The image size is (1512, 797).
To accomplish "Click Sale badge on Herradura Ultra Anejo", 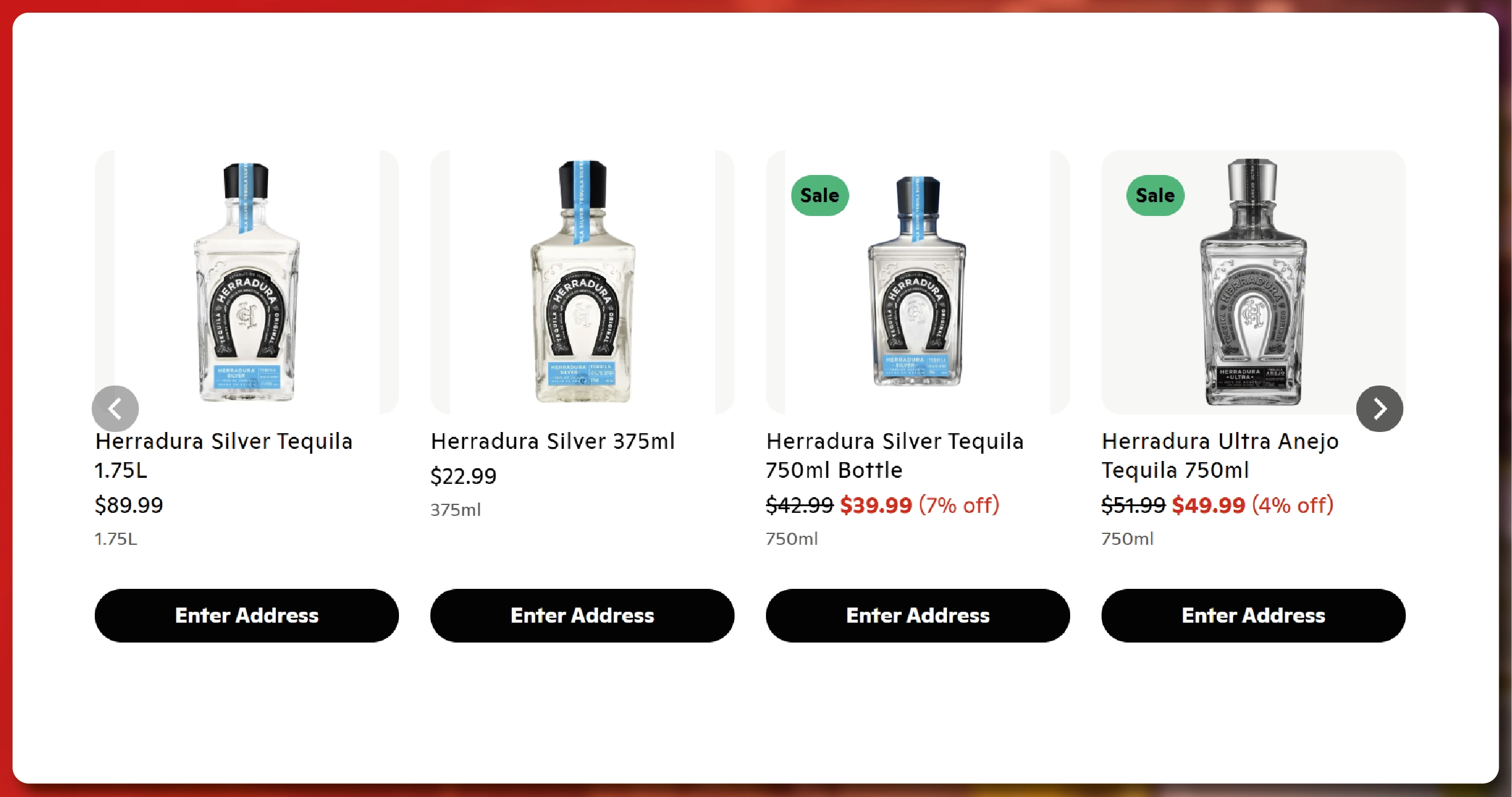I will pos(1155,195).
